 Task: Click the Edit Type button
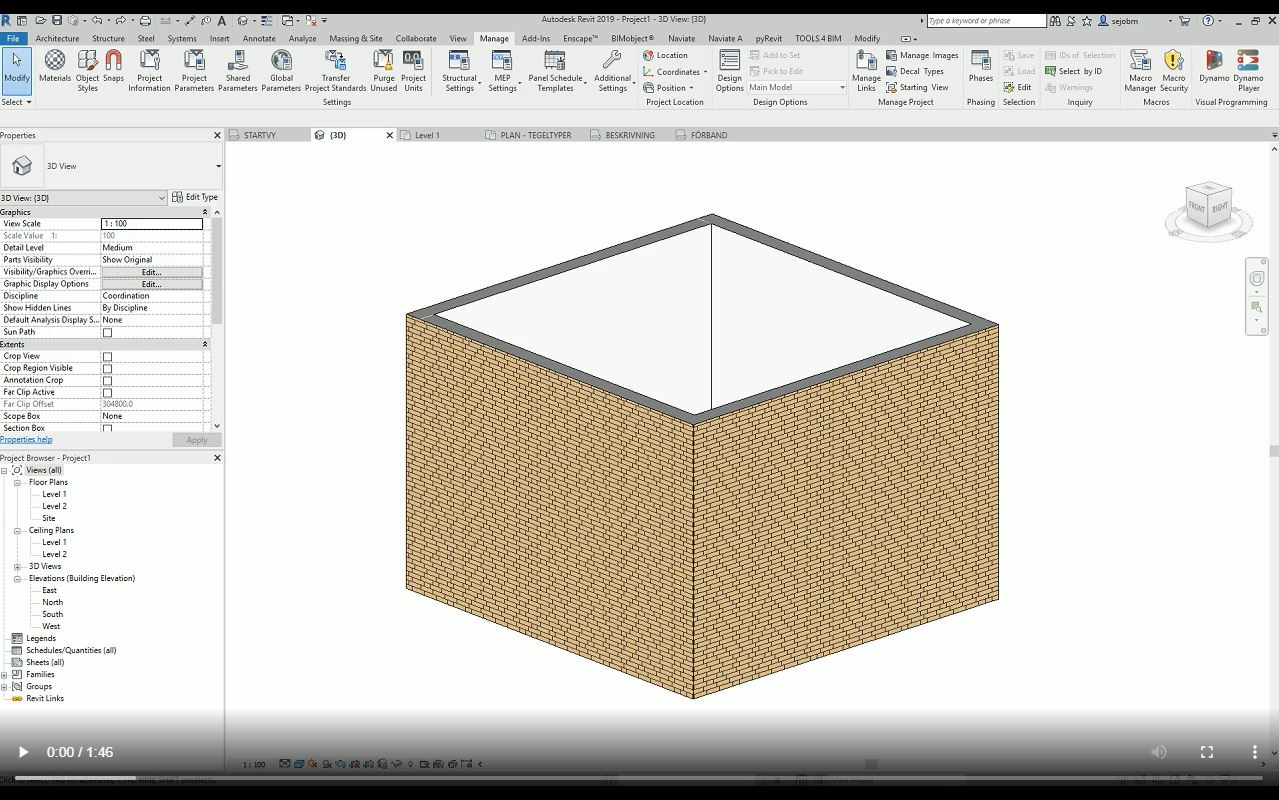[x=195, y=197]
